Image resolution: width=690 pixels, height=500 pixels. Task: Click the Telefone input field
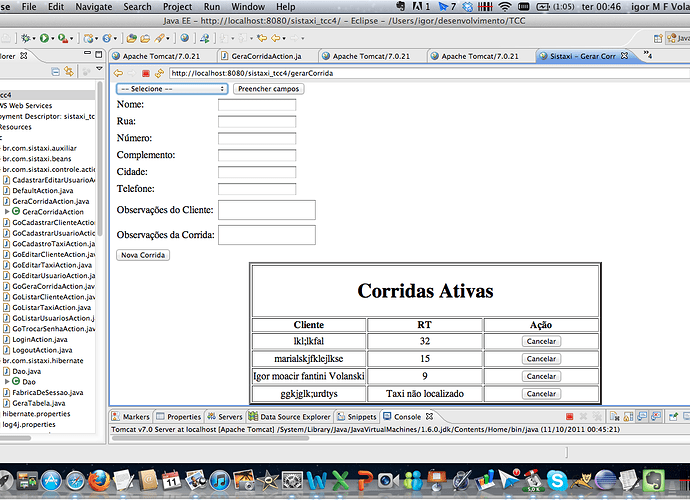click(x=257, y=189)
